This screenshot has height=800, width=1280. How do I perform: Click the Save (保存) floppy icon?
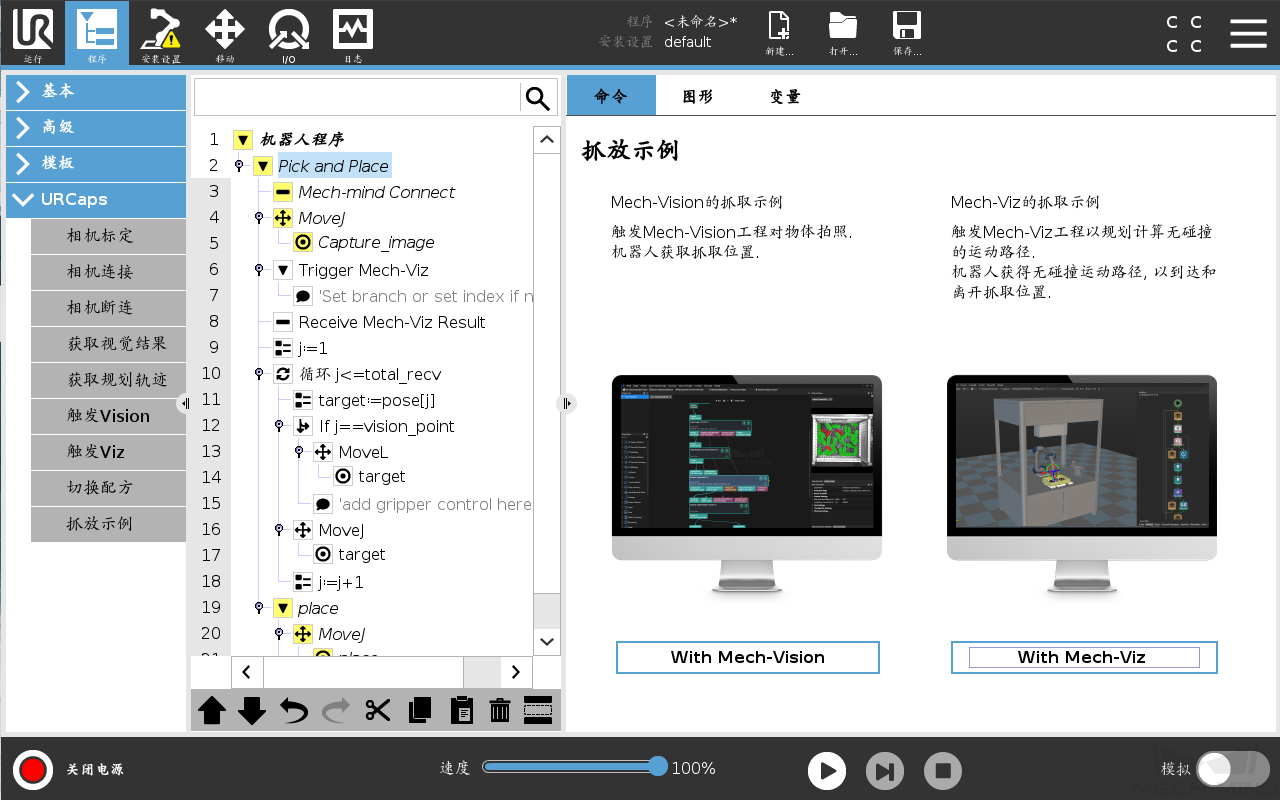tap(907, 33)
